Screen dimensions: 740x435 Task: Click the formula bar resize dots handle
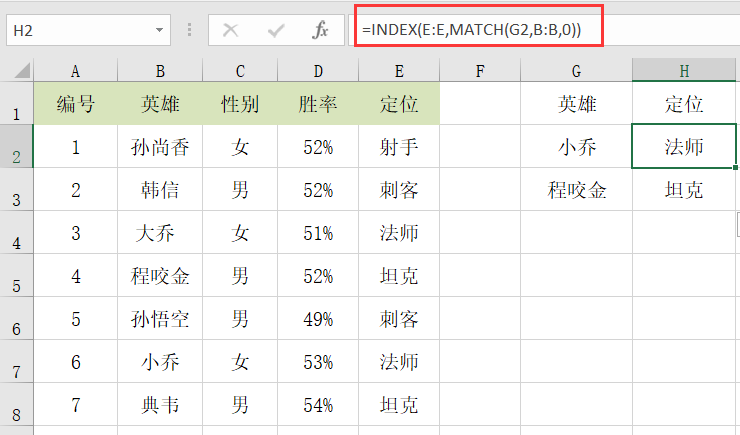pyautogui.click(x=189, y=30)
